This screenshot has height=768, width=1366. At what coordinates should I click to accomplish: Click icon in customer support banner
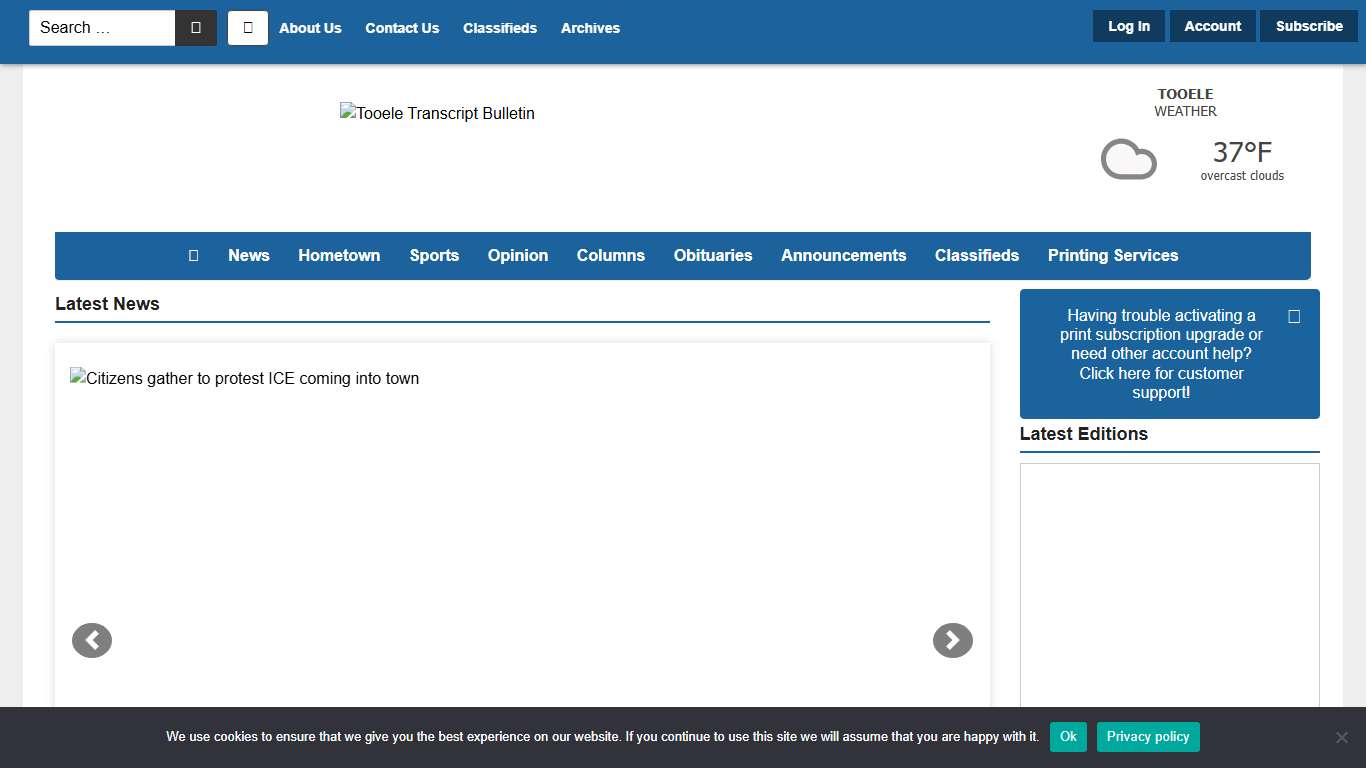(1294, 317)
